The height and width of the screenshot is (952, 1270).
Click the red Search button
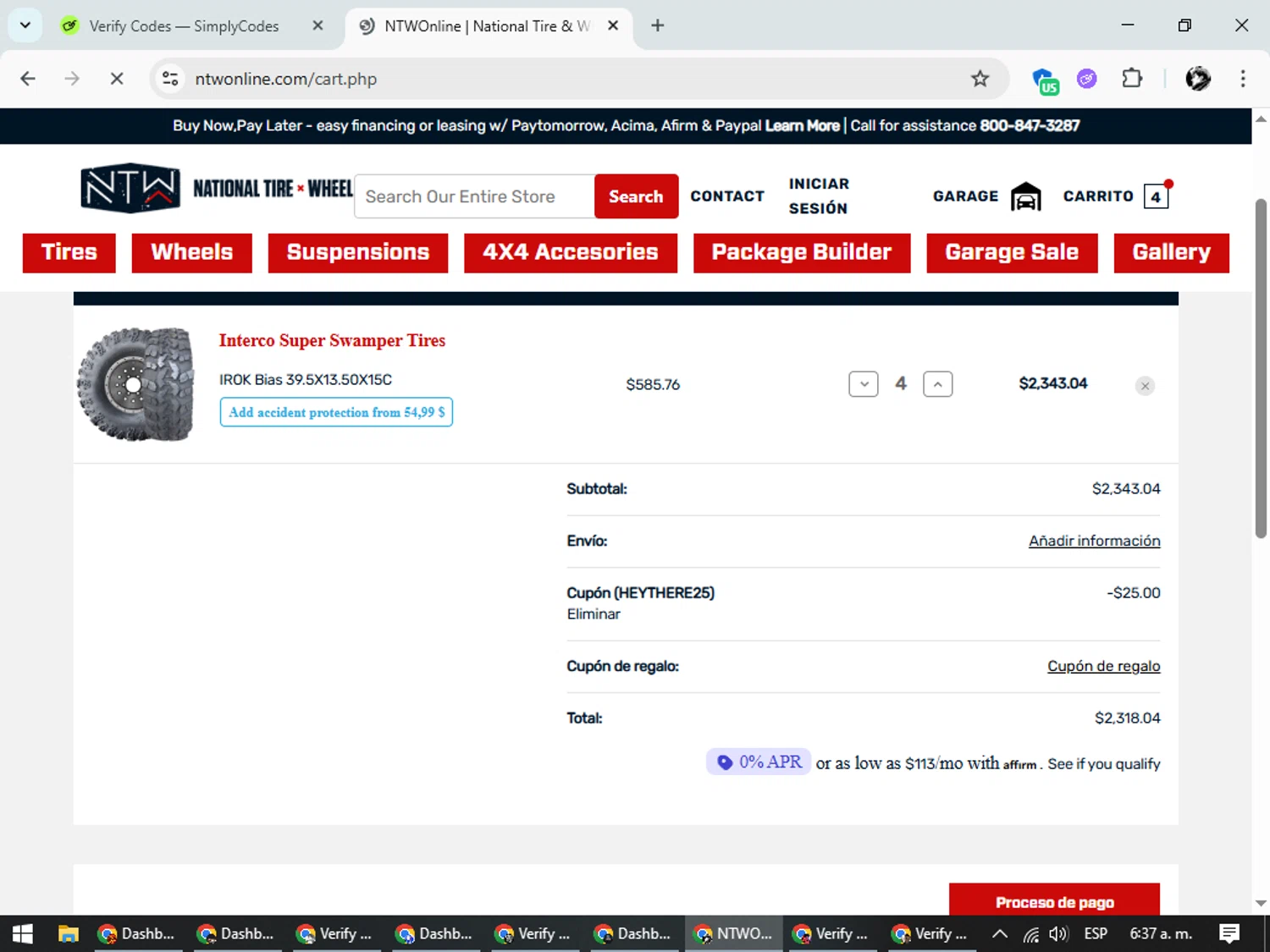(x=636, y=196)
